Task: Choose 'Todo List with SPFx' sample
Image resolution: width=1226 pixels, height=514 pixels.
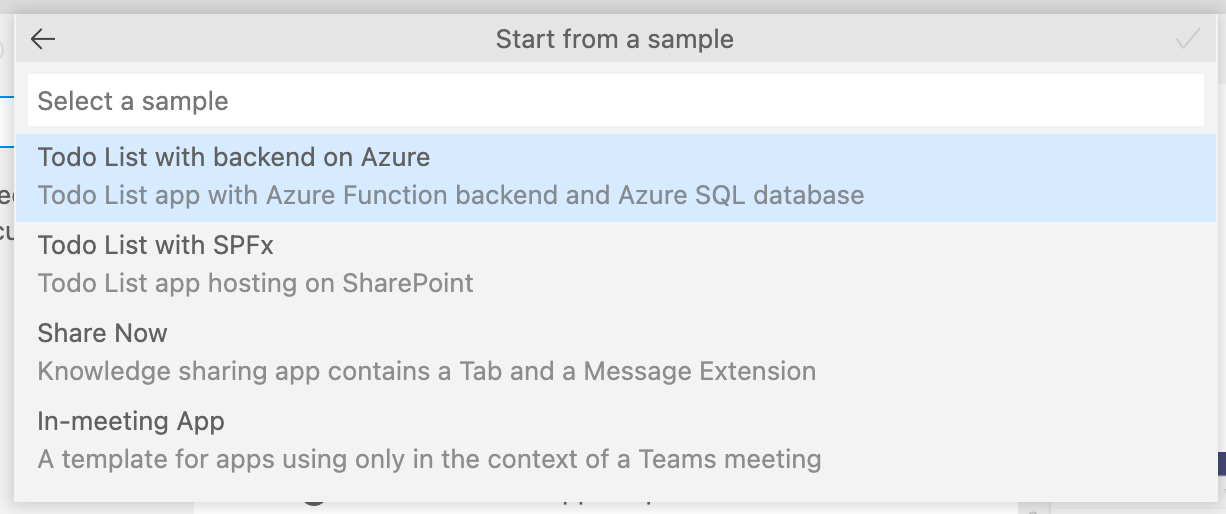Action: point(155,245)
